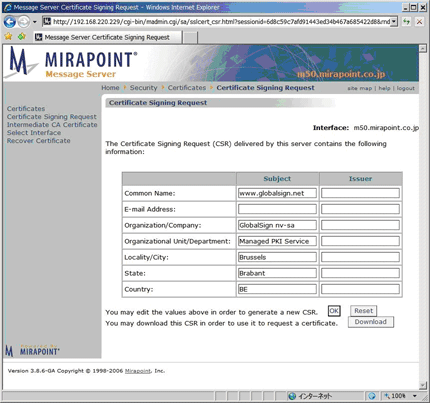Open Intermediate CA Certificate sidebar item
430x403 pixels.
[52, 125]
